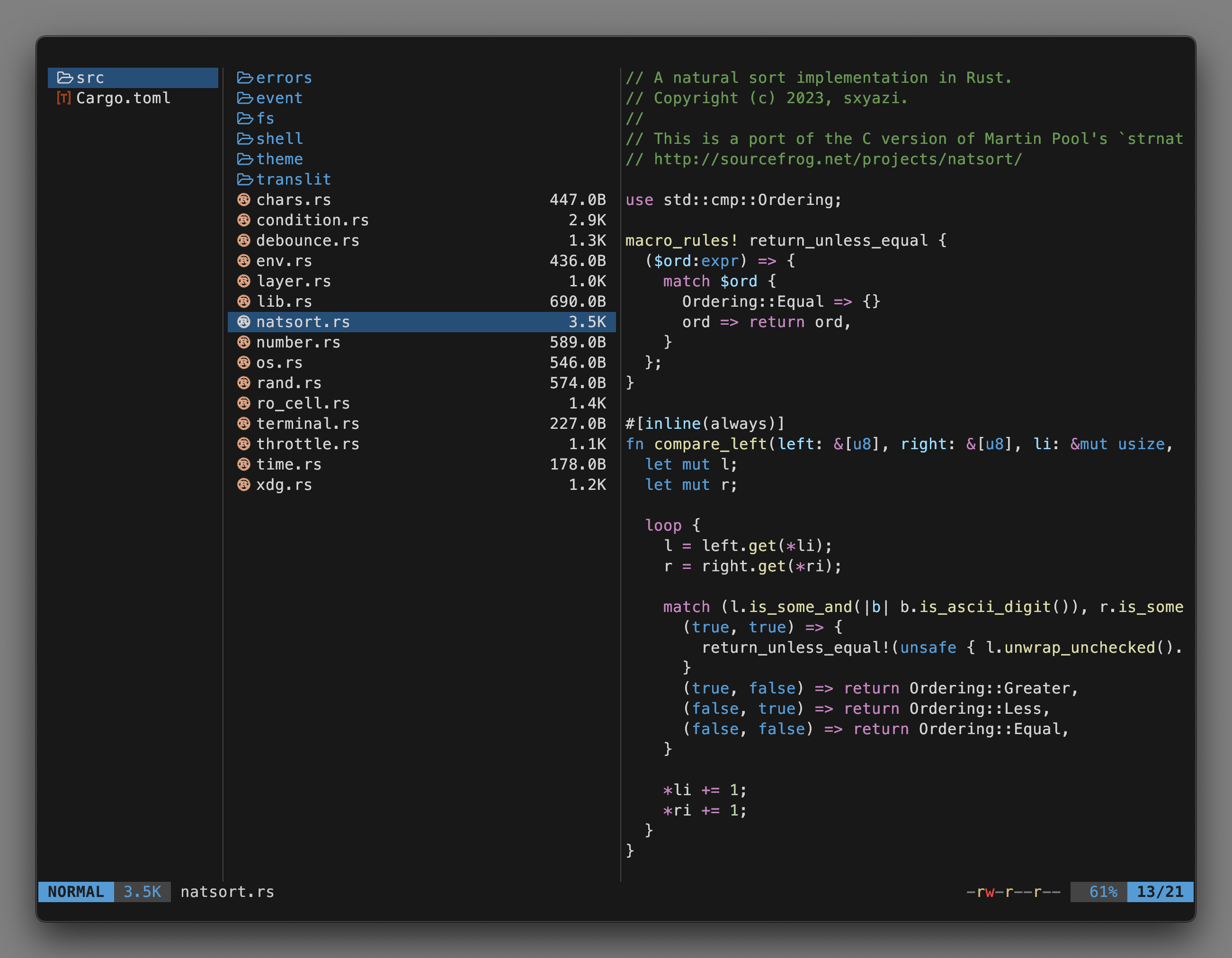Expand the theme directory

[x=279, y=159]
